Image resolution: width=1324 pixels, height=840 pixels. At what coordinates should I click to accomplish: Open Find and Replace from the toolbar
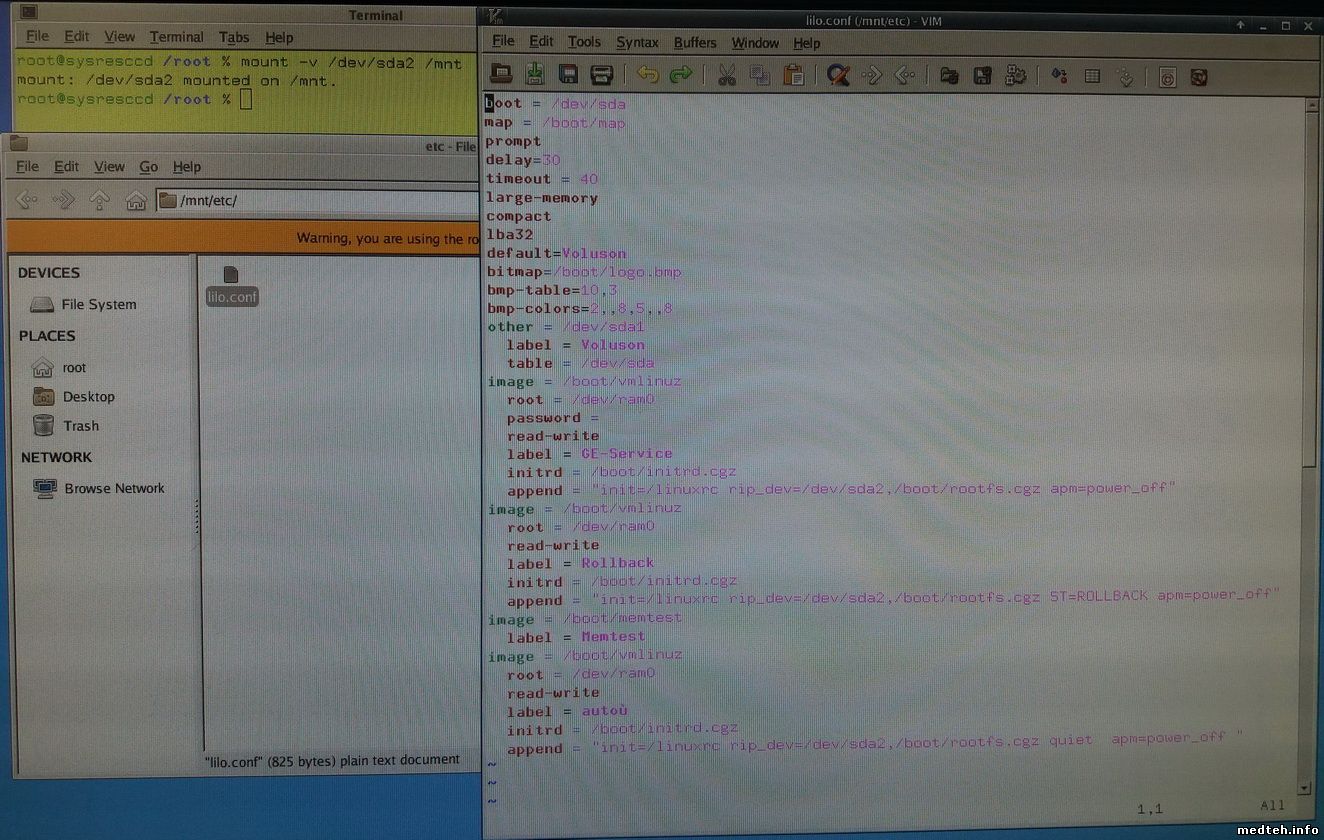click(x=838, y=74)
